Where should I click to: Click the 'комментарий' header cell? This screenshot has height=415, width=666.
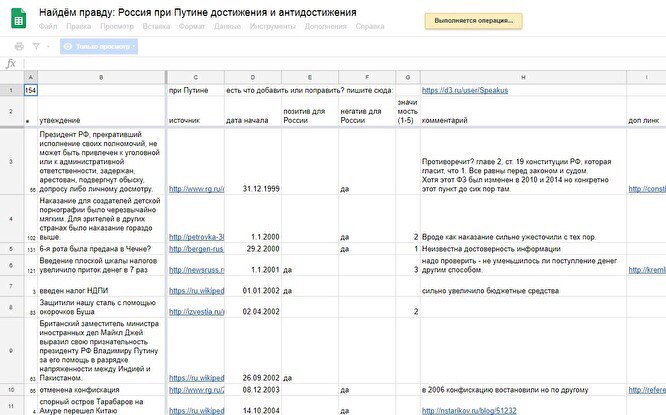[x=523, y=111]
